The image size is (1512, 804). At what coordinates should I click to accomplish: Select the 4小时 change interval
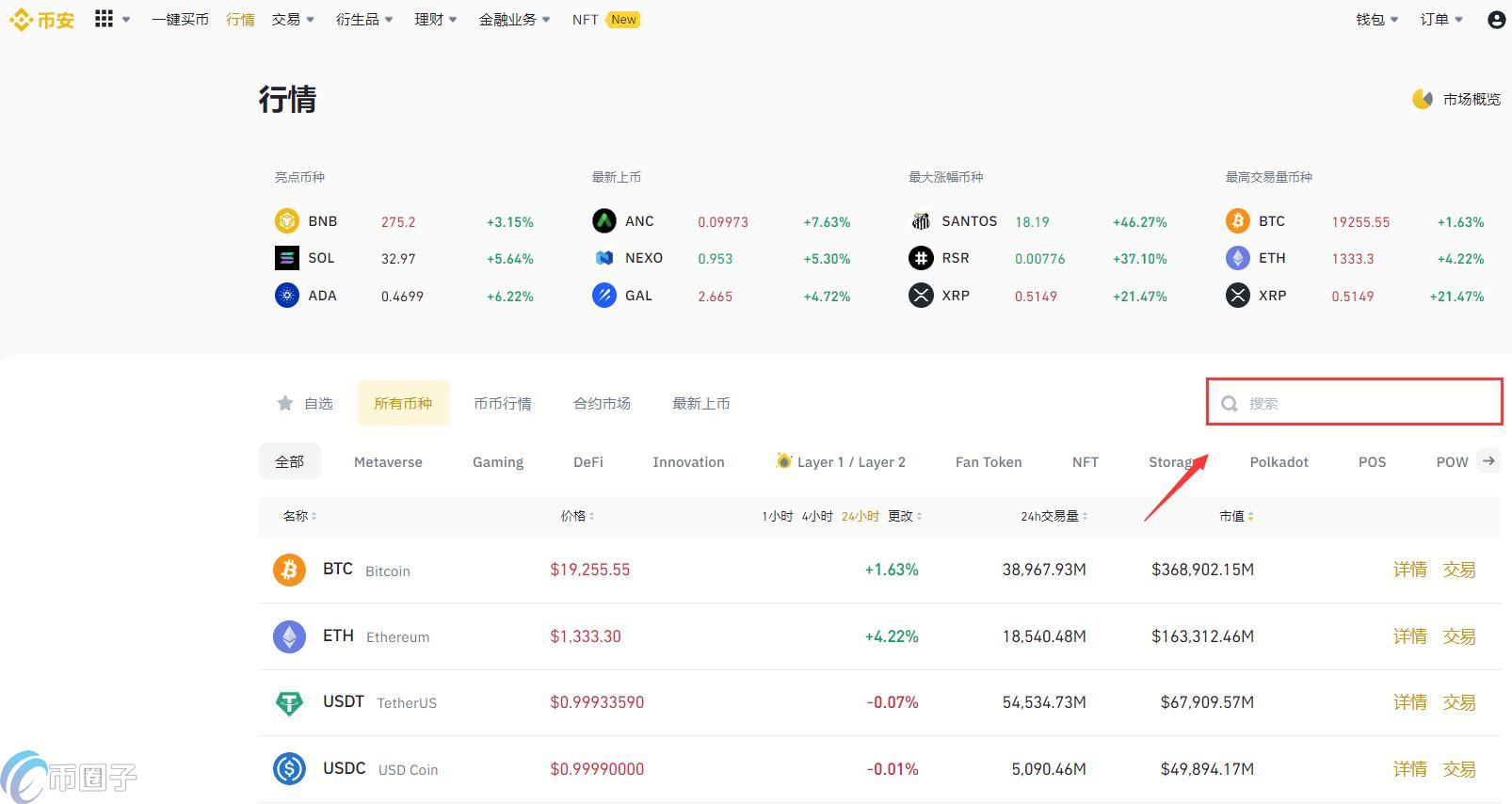(817, 516)
